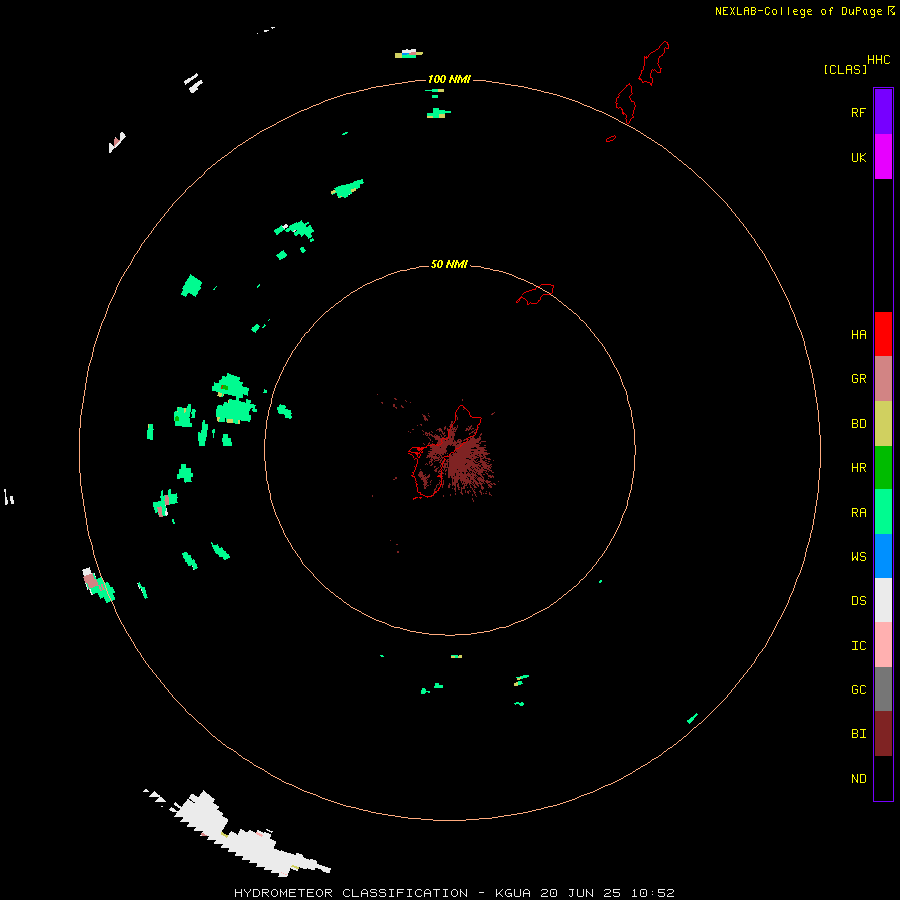900x900 pixels.
Task: Click the 50 NMI range ring label
Action: coord(449,264)
